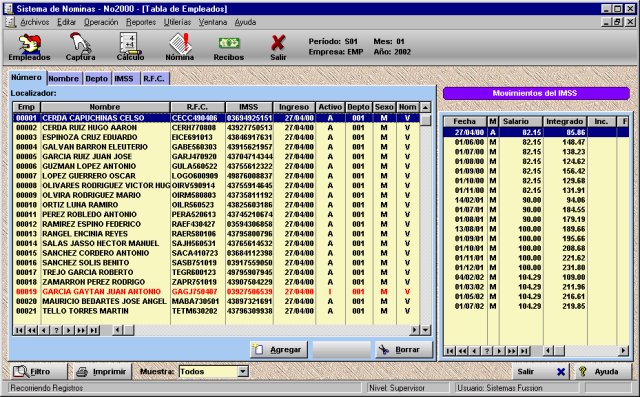Select employee row GARCIA GAYTAN JUAN ANTONIO
Image resolution: width=640 pixels, height=397 pixels.
coord(216,292)
